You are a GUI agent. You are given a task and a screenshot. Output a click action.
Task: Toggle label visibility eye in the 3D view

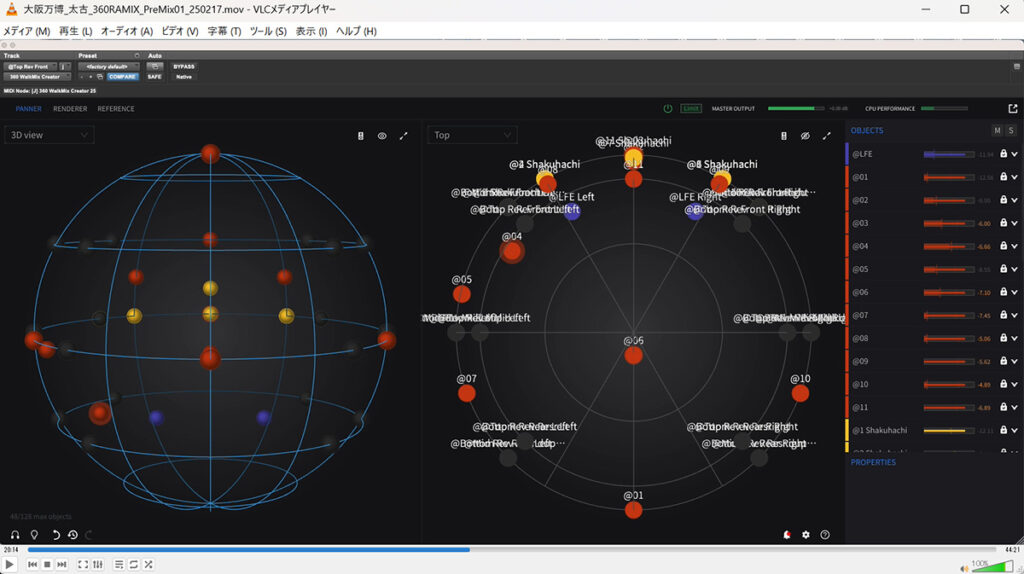tap(382, 136)
